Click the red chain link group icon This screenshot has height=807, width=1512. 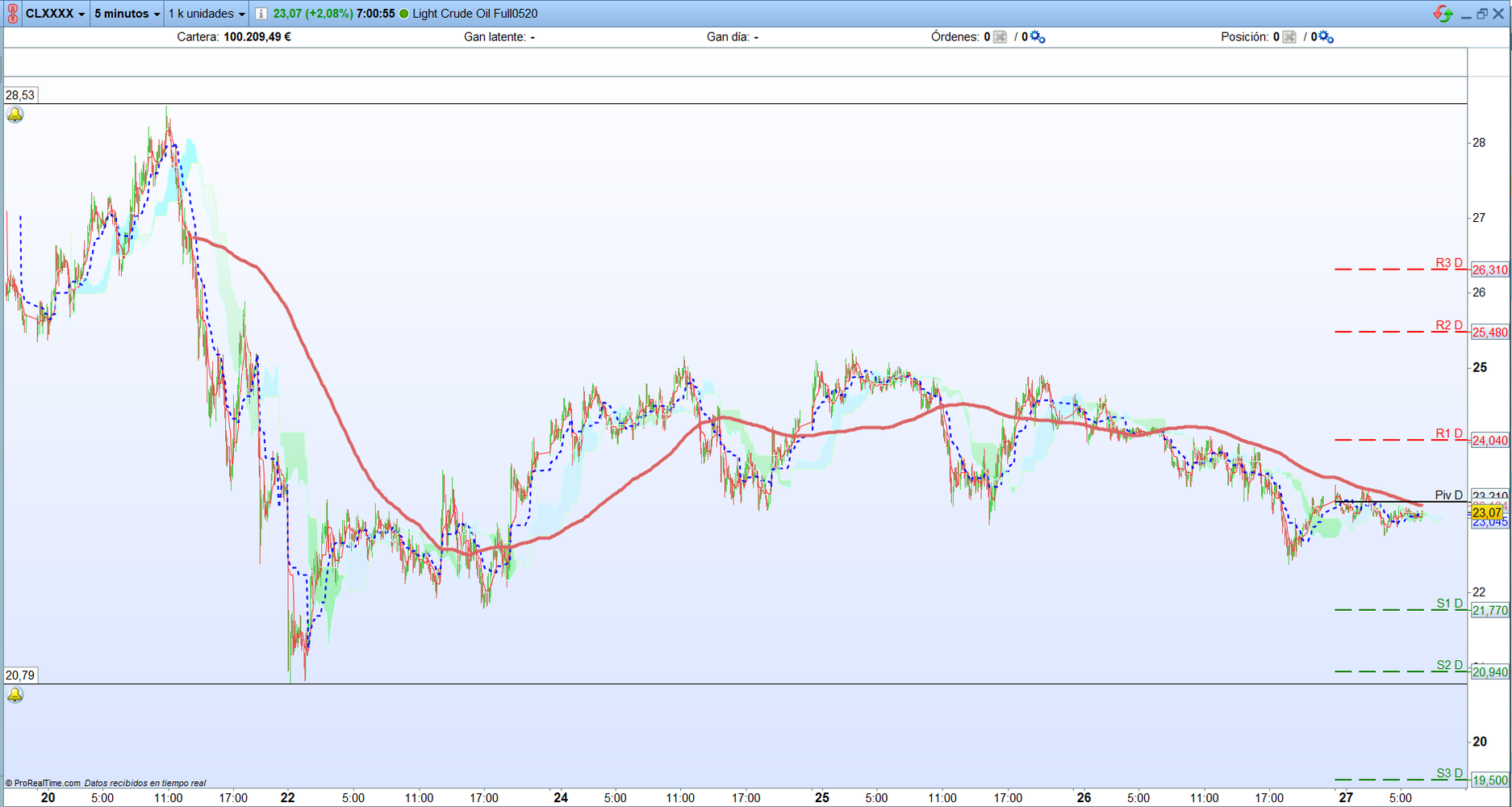coord(13,14)
